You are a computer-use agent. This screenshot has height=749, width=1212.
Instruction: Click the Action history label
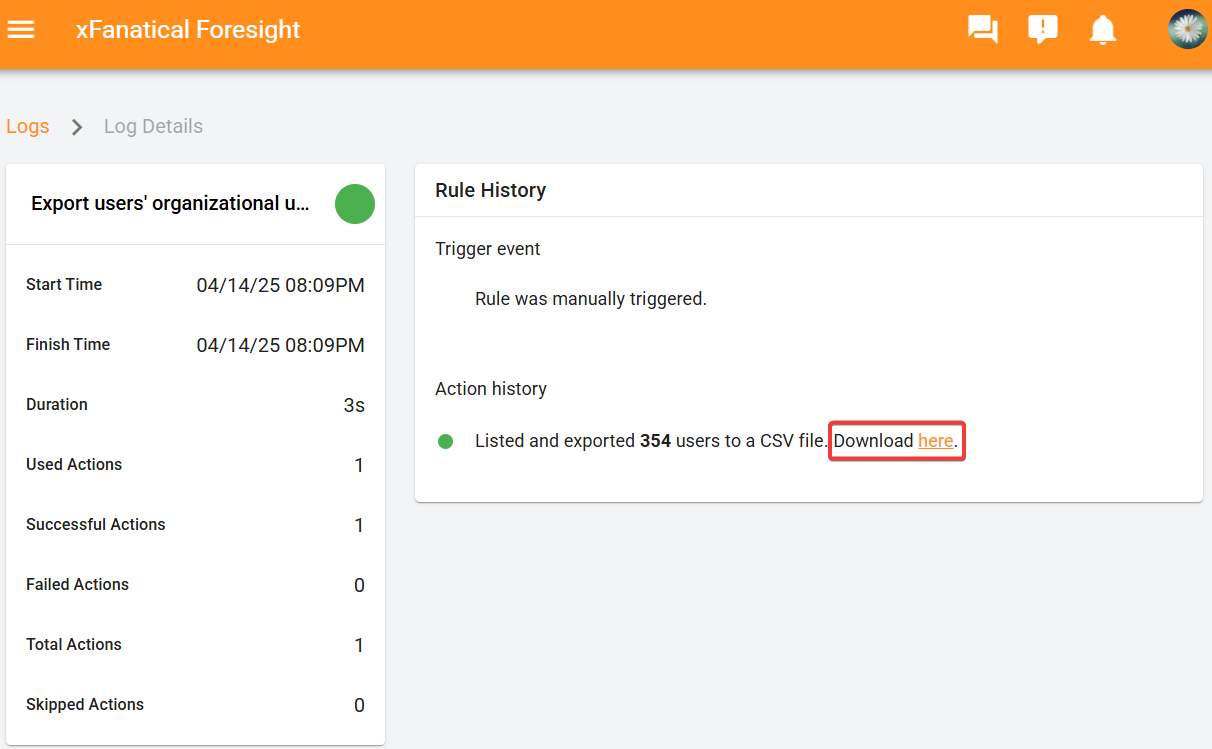tap(491, 389)
